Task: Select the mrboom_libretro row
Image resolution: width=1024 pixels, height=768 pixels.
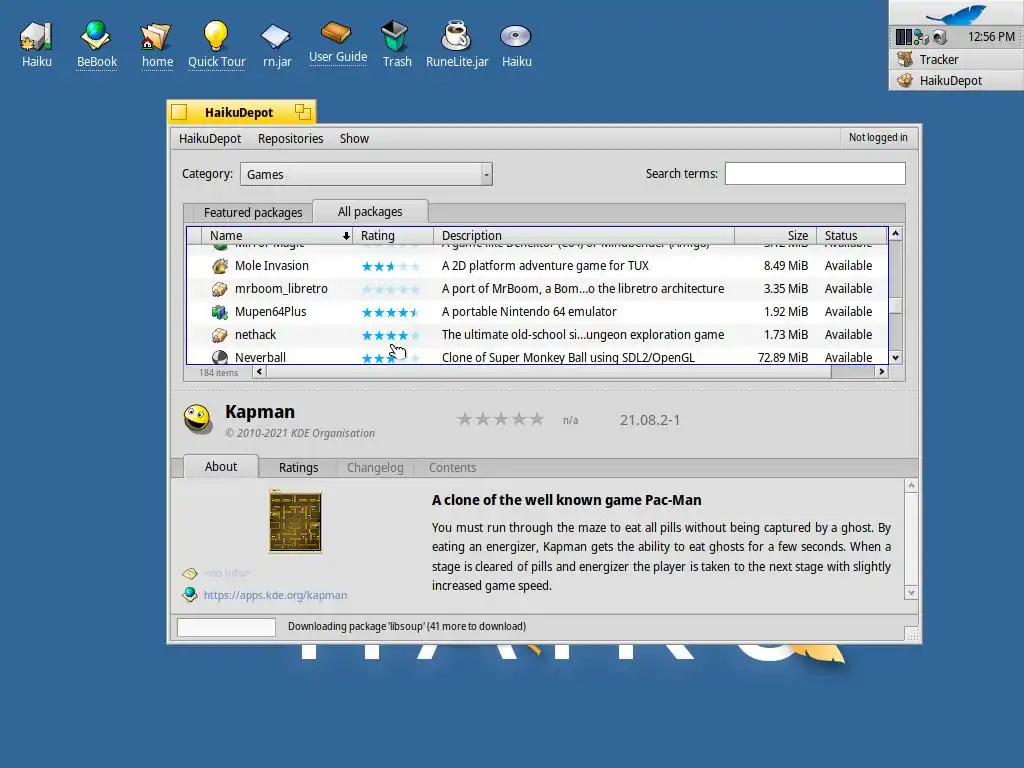Action: click(x=537, y=289)
